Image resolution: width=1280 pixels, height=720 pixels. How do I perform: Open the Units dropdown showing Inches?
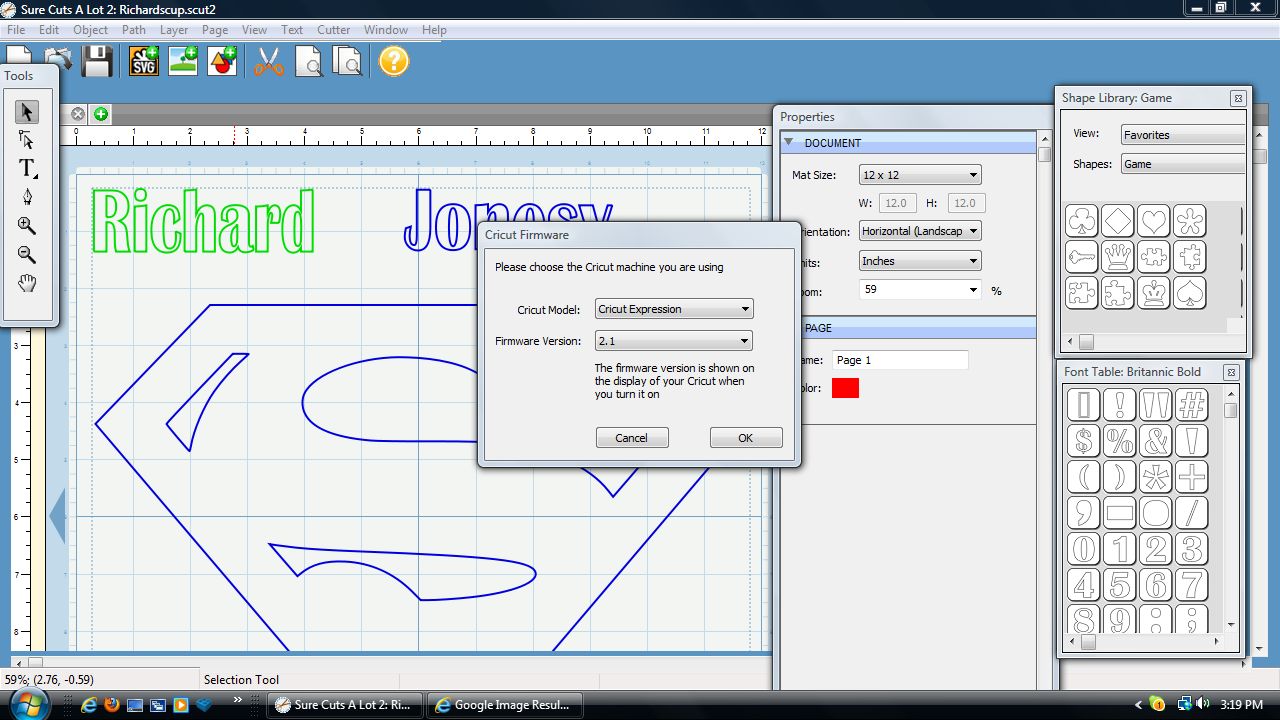tap(920, 261)
